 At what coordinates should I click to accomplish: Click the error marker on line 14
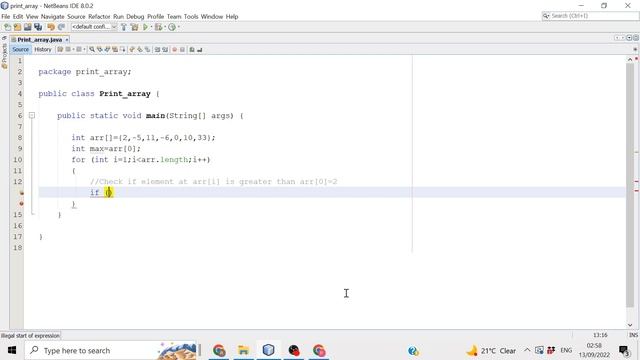21,203
